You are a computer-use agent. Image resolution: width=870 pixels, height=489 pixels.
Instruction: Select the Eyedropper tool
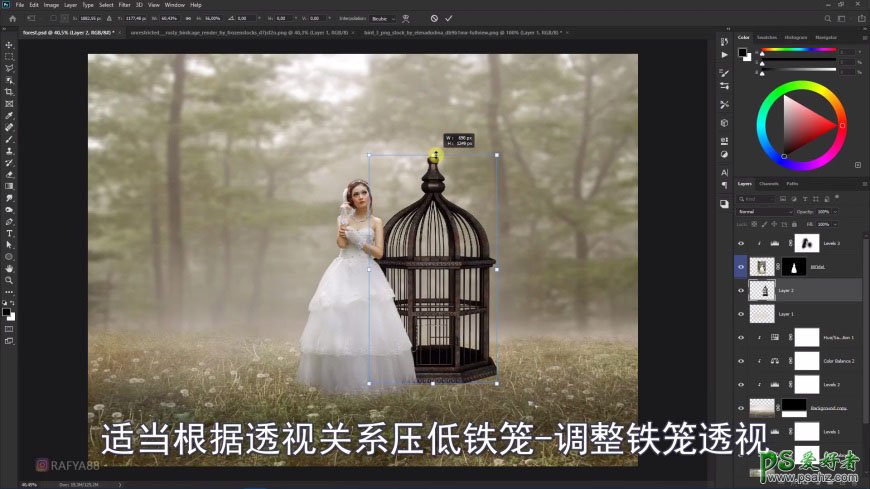pyautogui.click(x=9, y=115)
